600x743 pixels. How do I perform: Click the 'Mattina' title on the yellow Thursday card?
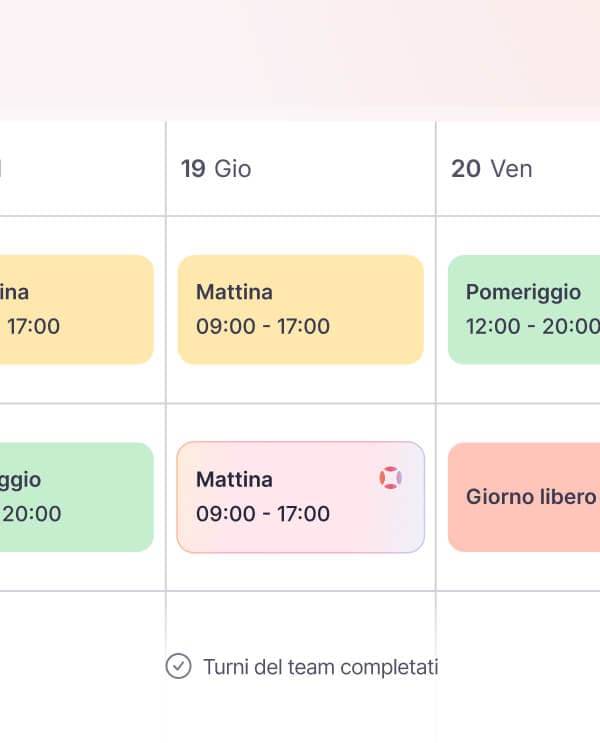click(234, 292)
